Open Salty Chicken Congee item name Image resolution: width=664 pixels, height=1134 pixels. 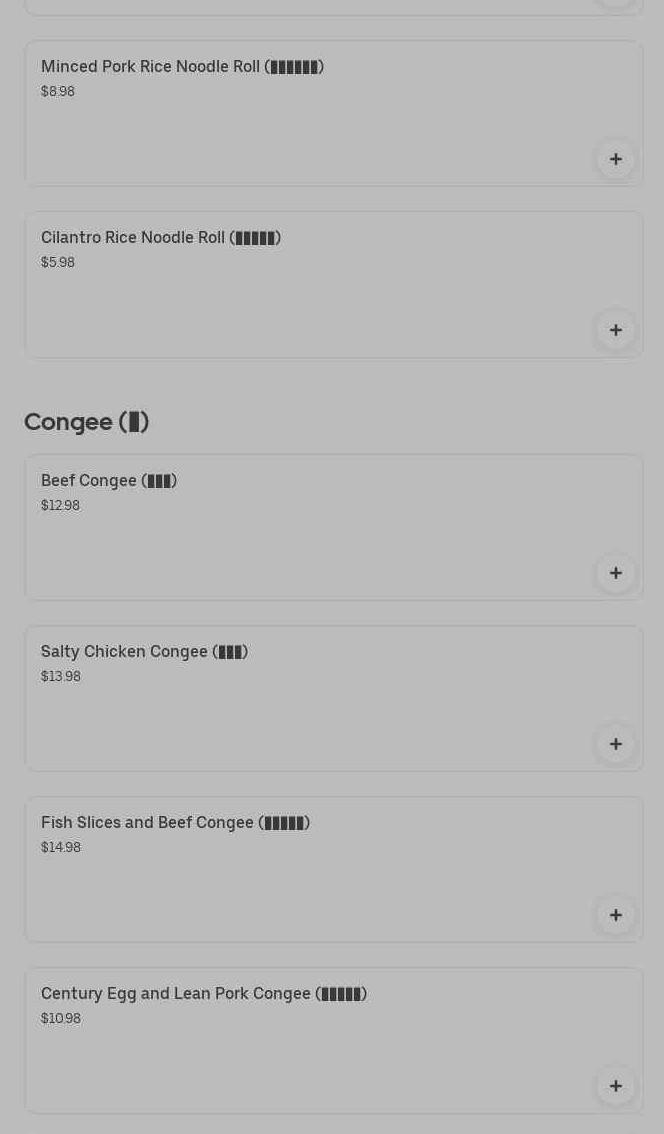[x=144, y=652]
